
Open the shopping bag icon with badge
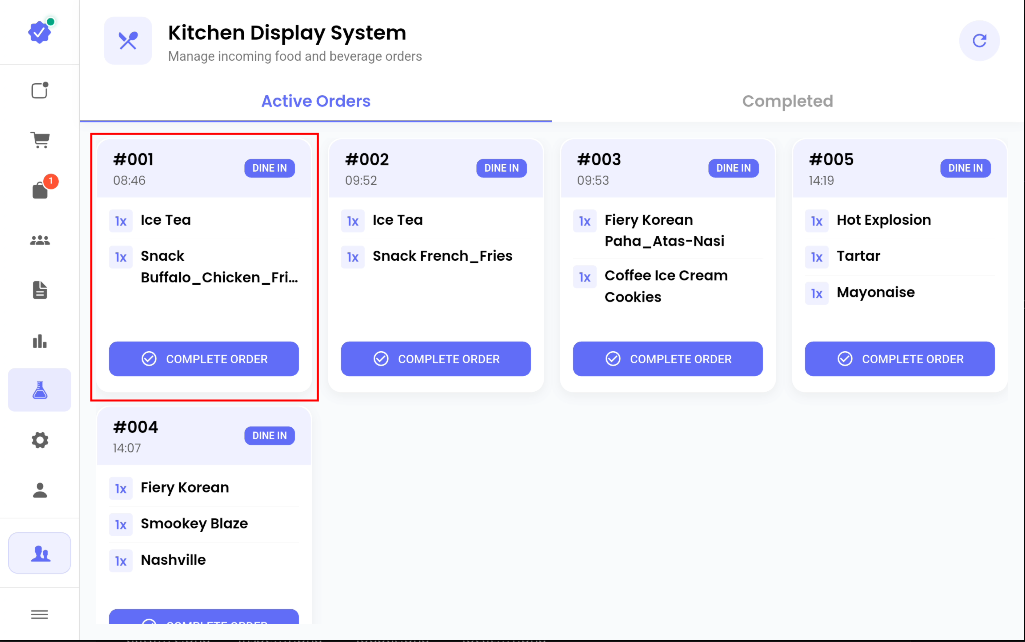click(40, 190)
